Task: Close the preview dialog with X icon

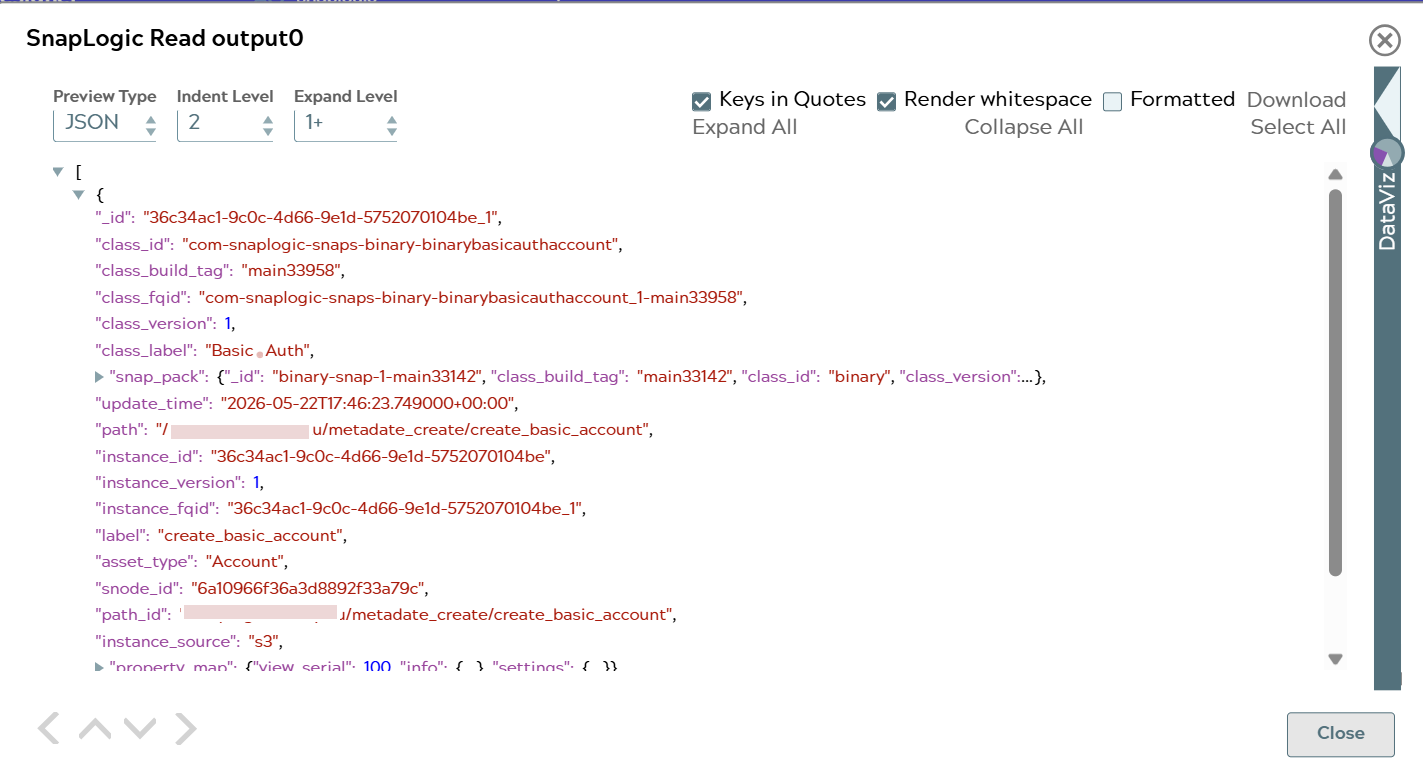Action: tap(1384, 40)
